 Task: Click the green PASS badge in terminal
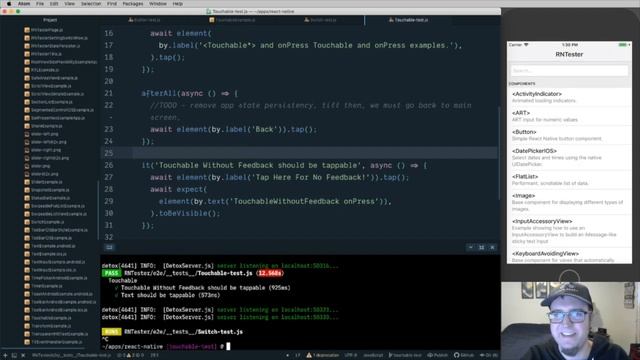coord(111,273)
